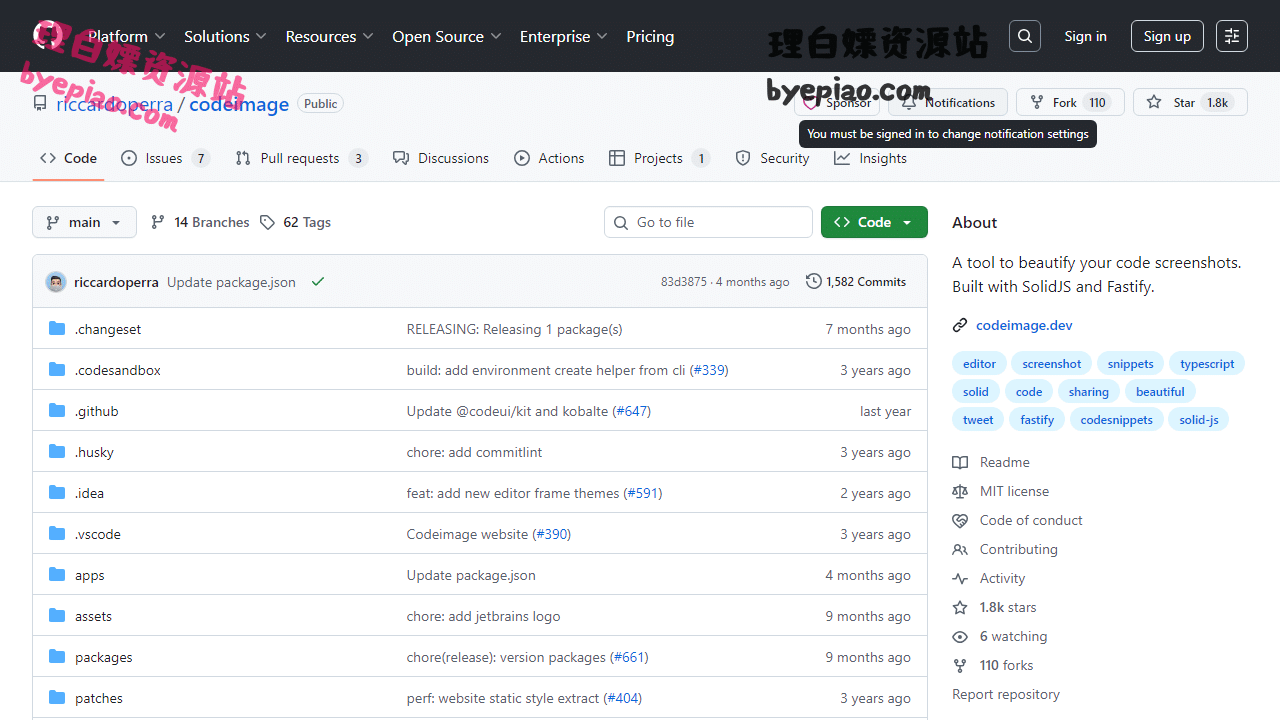Screen dimensions: 1280x720
Task: View the 14 Branches link
Action: 200,222
